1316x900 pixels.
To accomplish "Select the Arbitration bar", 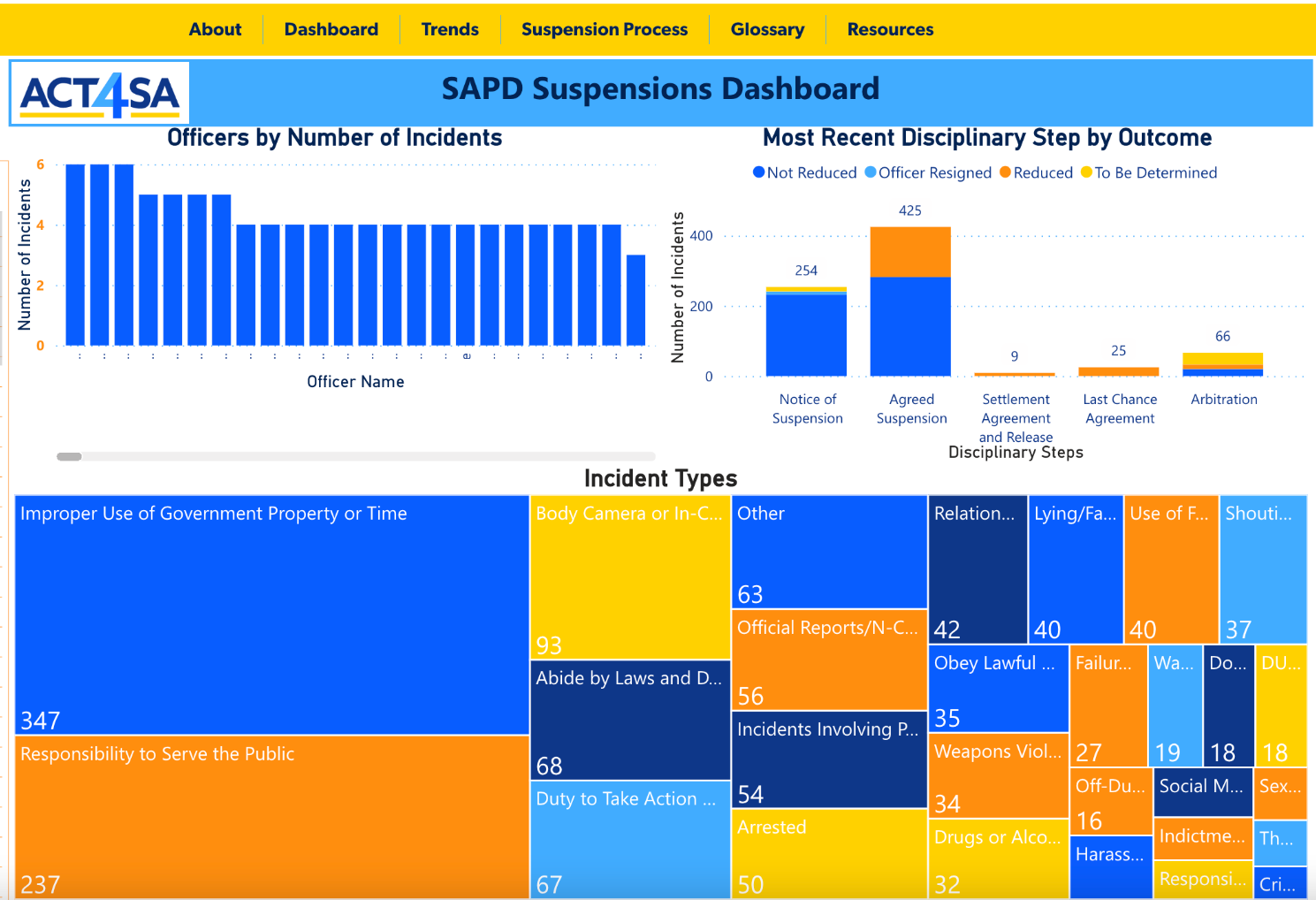I will pos(1223,362).
